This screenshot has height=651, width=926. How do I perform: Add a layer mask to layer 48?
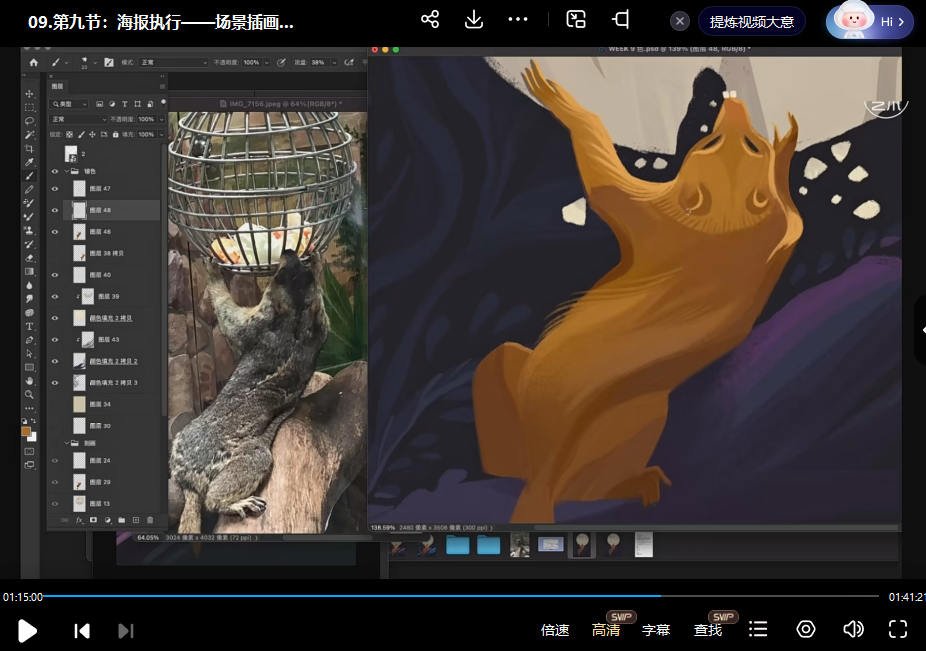(93, 520)
